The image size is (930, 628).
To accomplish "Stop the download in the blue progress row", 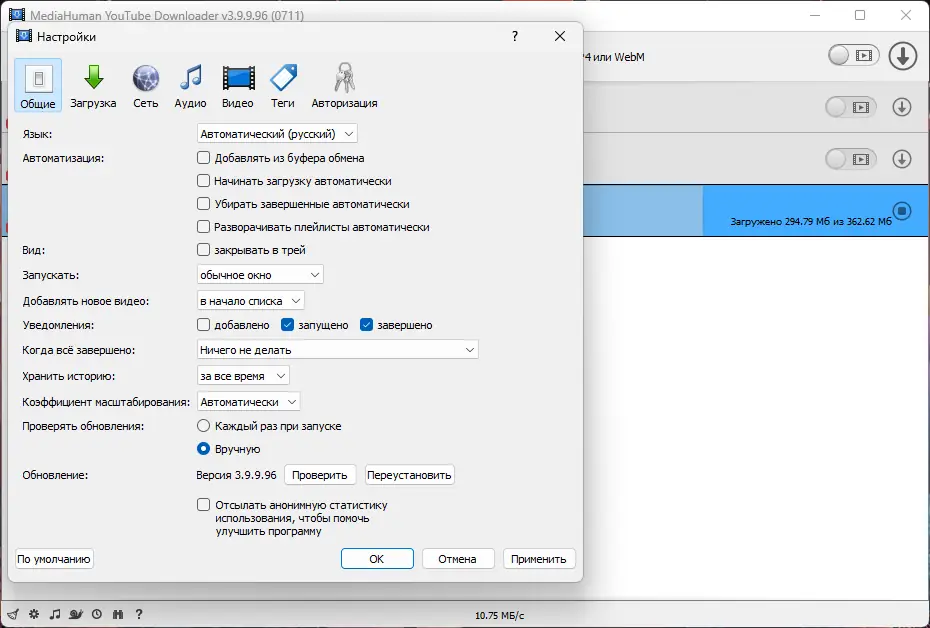I will click(902, 211).
